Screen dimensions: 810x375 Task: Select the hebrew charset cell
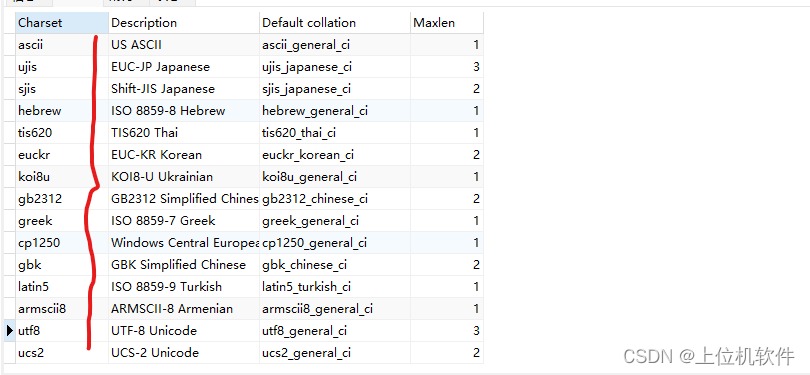point(62,111)
